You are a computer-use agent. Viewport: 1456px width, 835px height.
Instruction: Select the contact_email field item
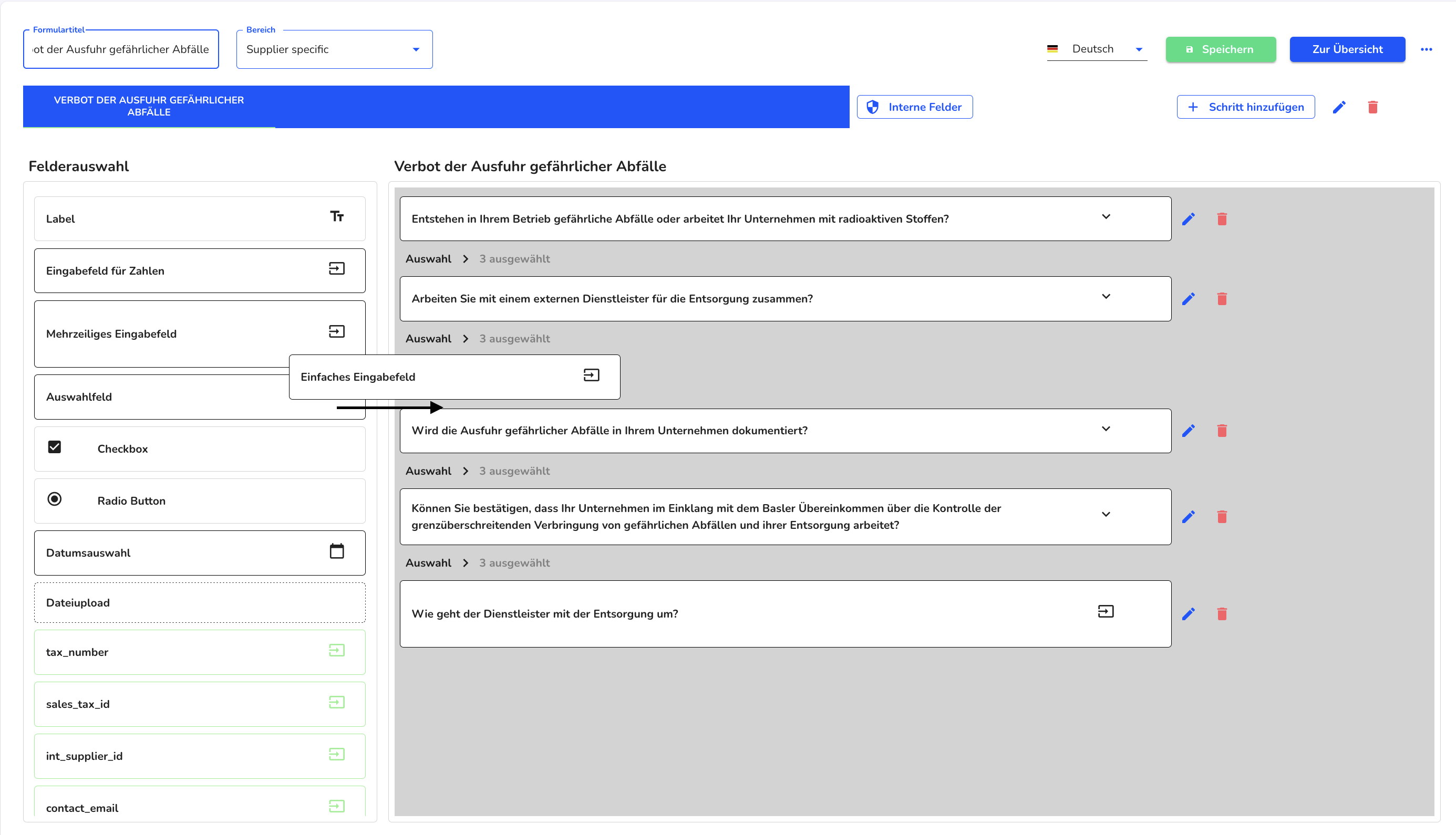(200, 802)
